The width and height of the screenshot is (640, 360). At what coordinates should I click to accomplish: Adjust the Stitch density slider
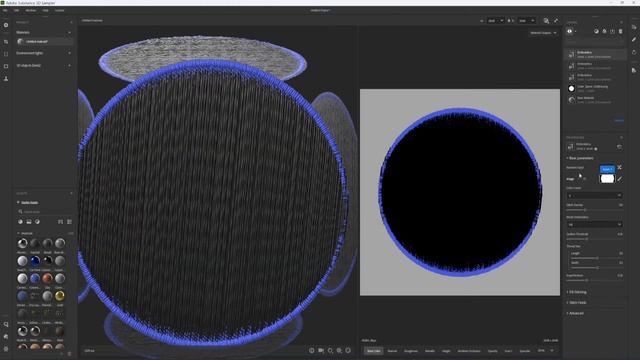[x=594, y=209]
